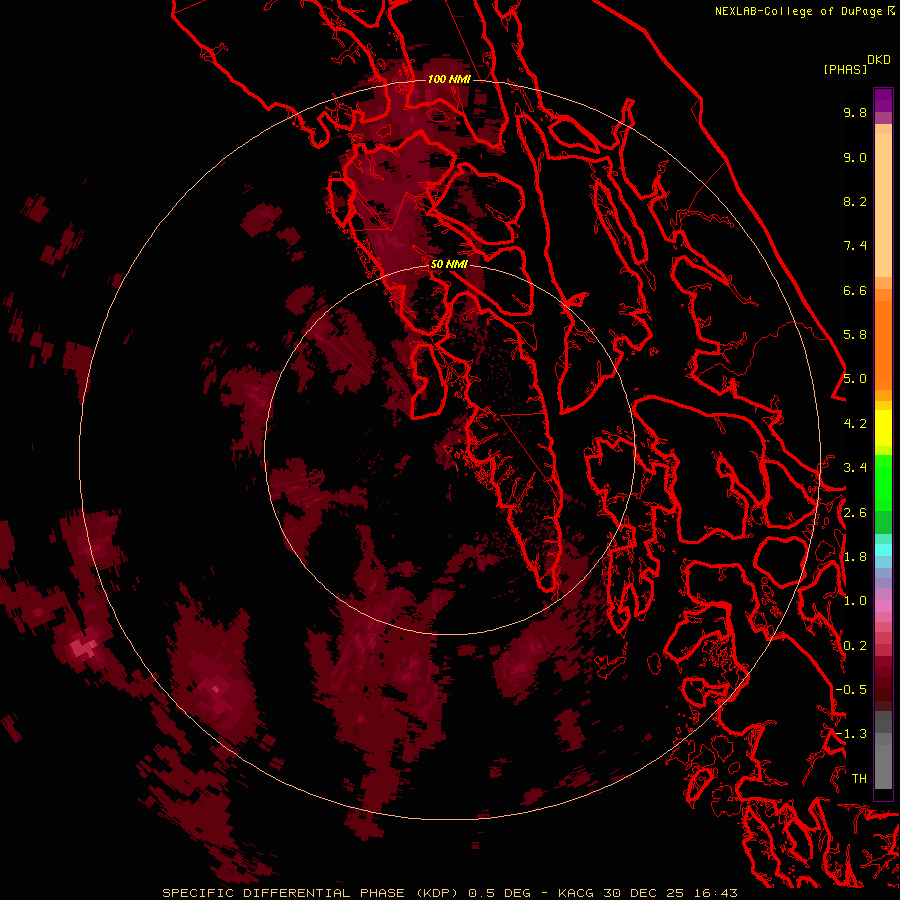Click the 5.0 scale value
Screen dimensions: 900x900
coord(855,379)
